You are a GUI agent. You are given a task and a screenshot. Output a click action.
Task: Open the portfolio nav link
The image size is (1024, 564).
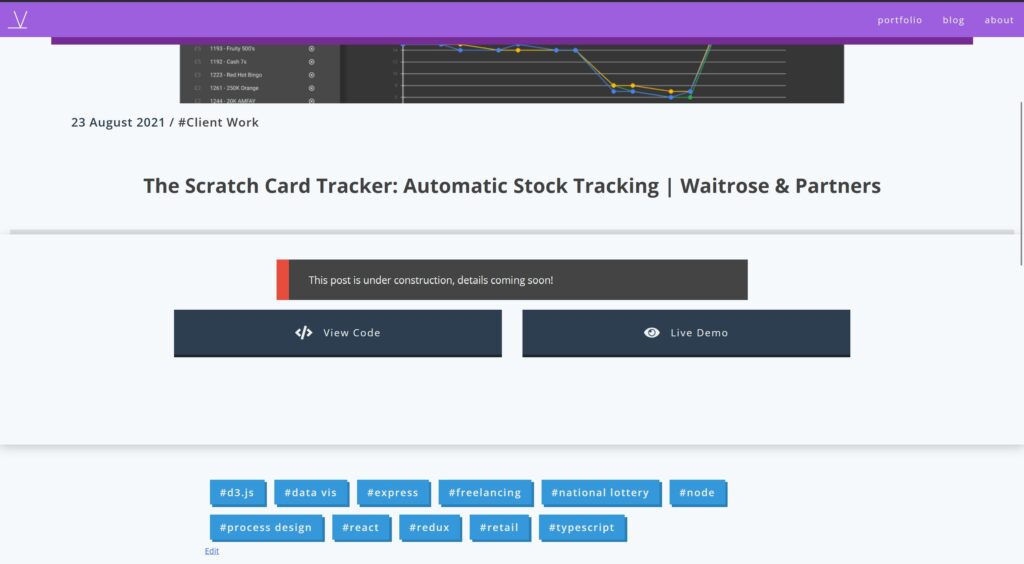(x=899, y=20)
